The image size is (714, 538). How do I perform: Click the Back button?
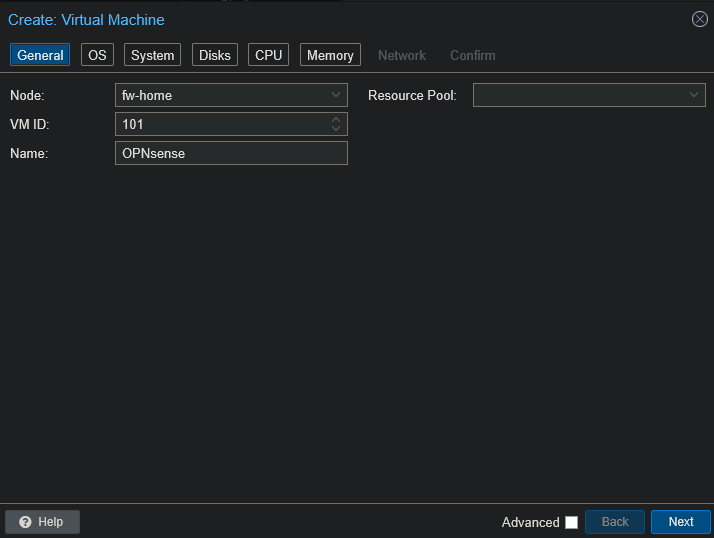[x=615, y=522]
